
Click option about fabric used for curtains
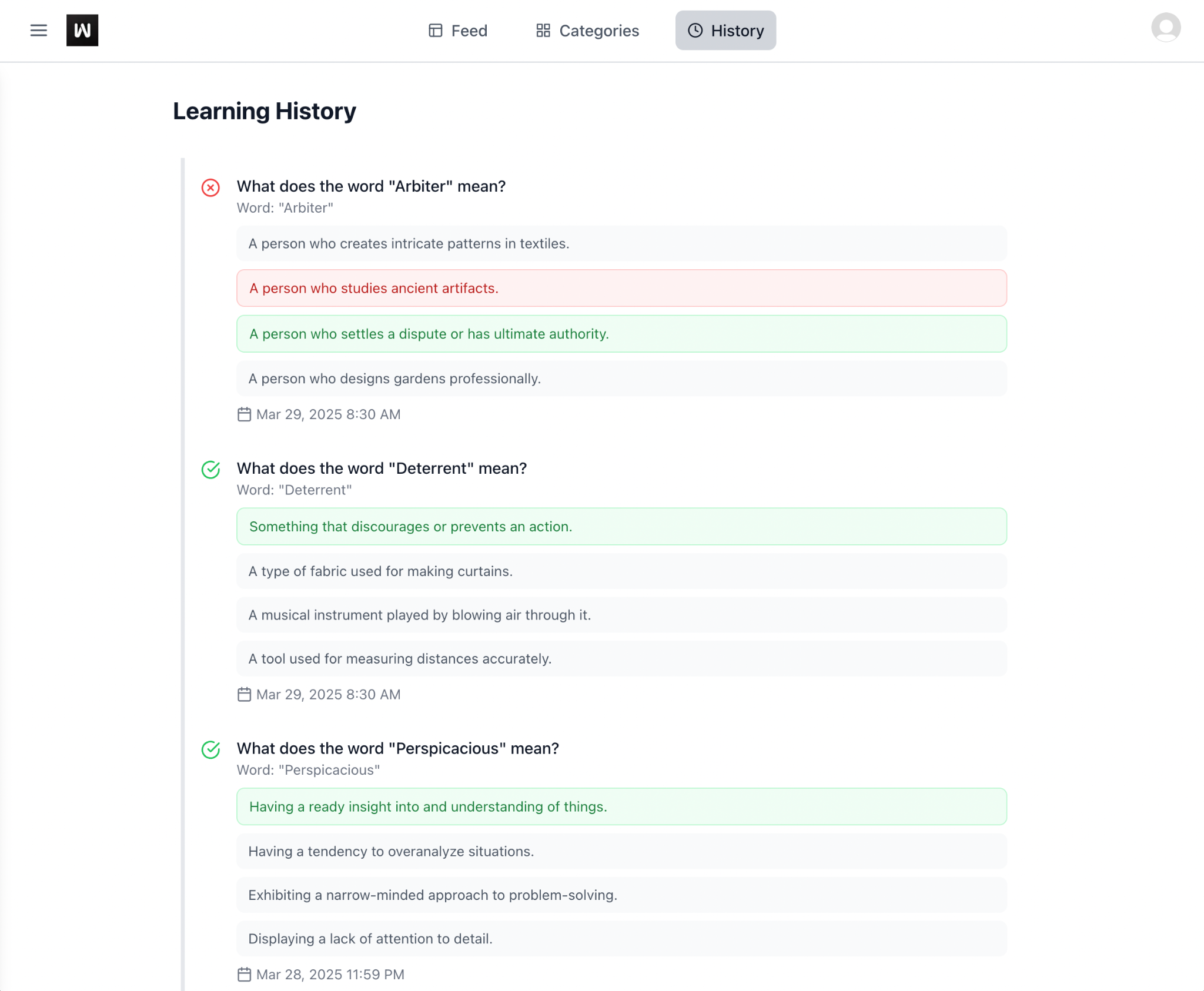click(621, 571)
